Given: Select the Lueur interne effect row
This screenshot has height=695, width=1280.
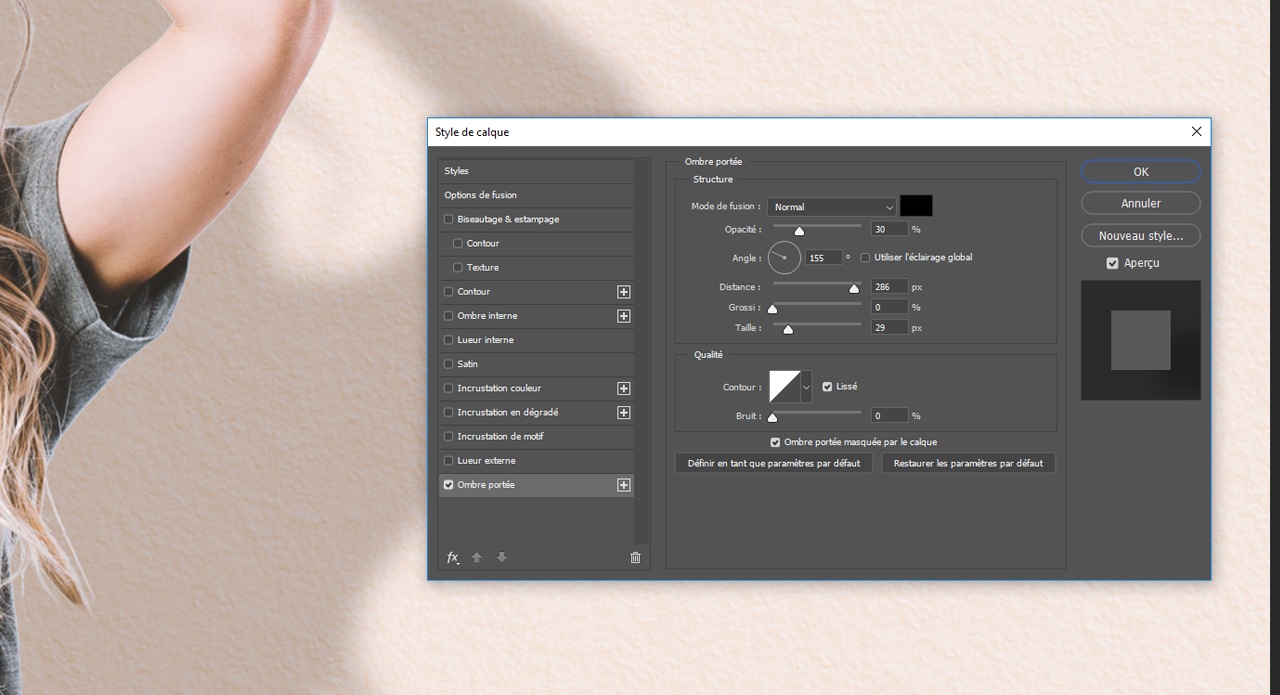Looking at the screenshot, I should [536, 340].
